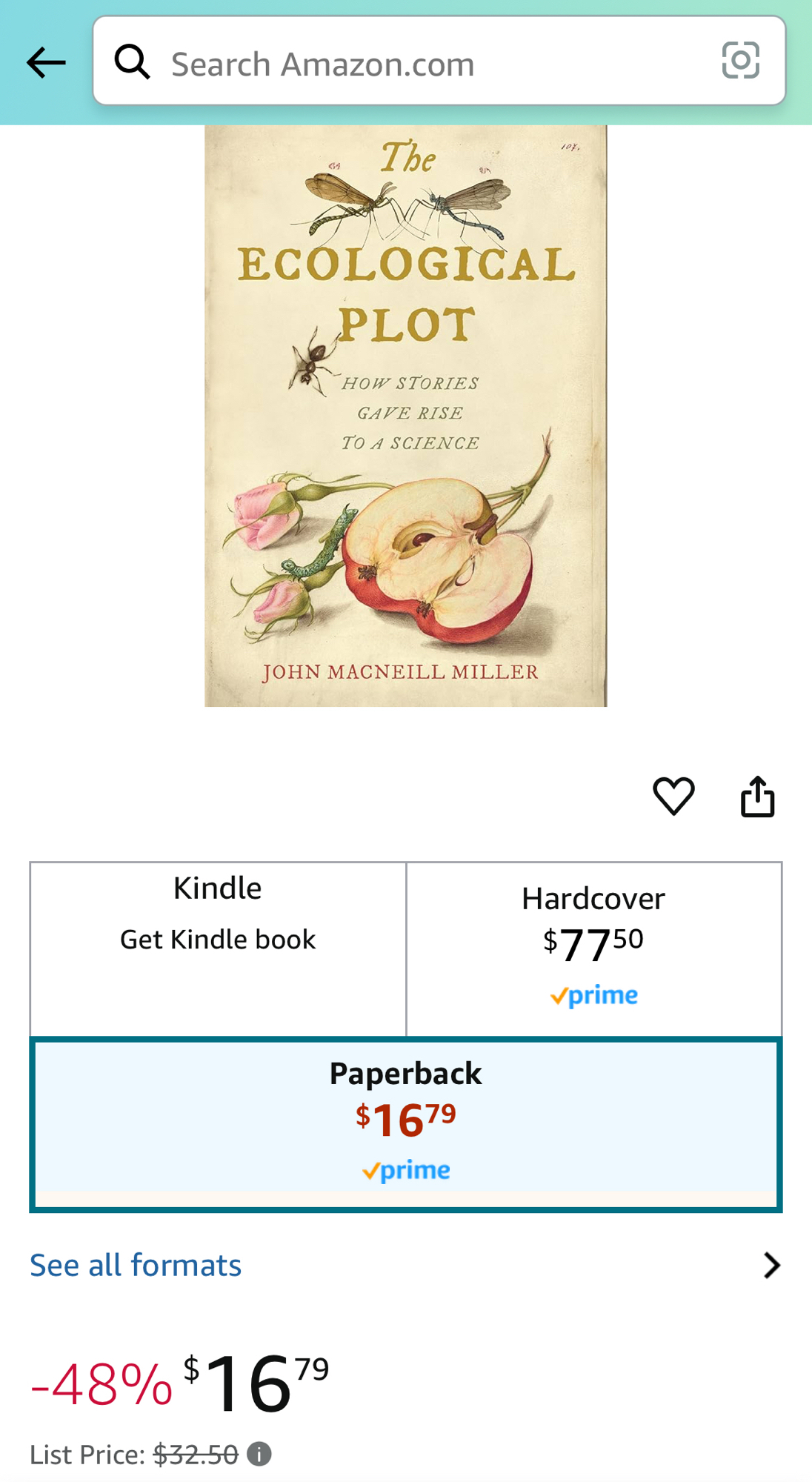Expand formats list with chevron arrow
The height and width of the screenshot is (1482, 812).
tap(771, 1266)
